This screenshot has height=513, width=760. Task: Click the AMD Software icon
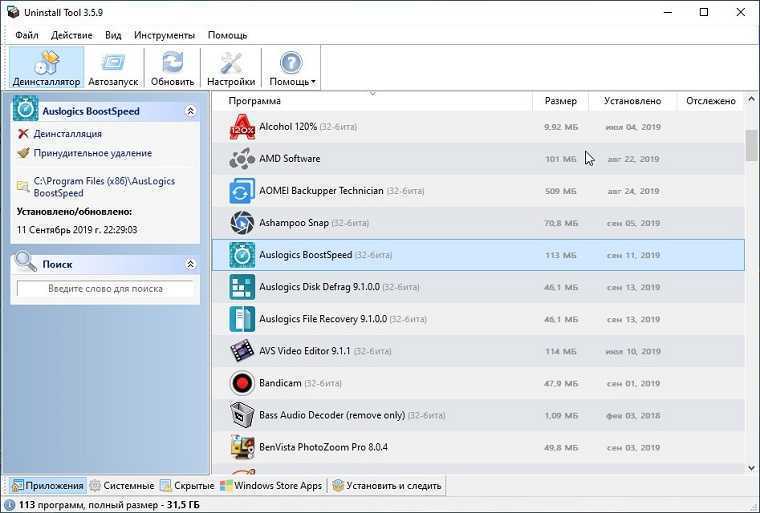tap(242, 159)
